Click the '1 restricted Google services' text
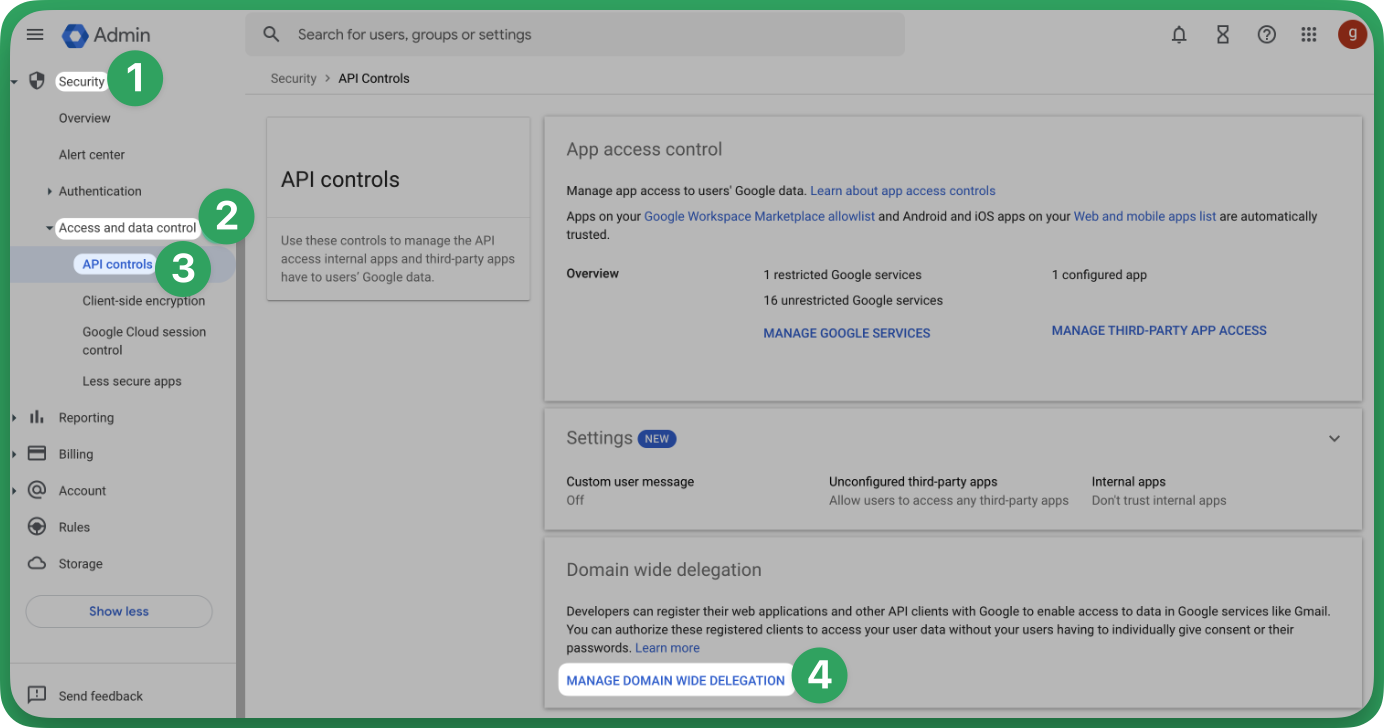 [842, 274]
